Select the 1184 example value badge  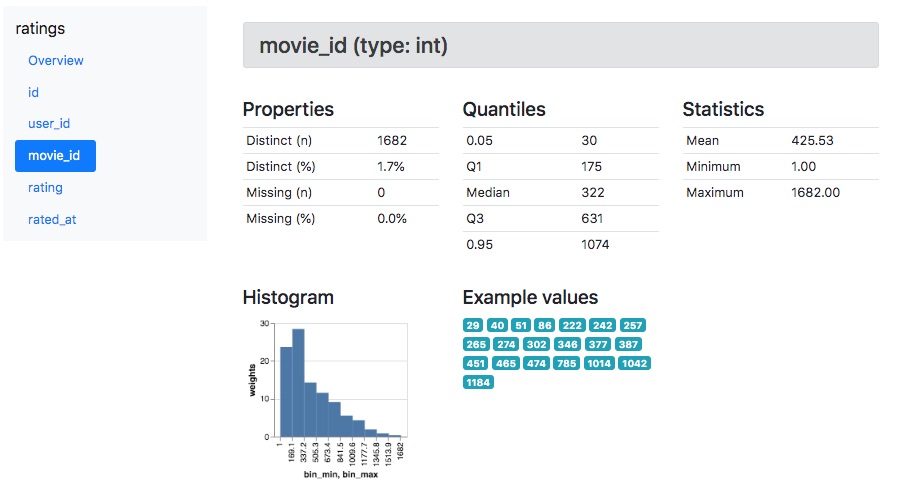pos(478,382)
